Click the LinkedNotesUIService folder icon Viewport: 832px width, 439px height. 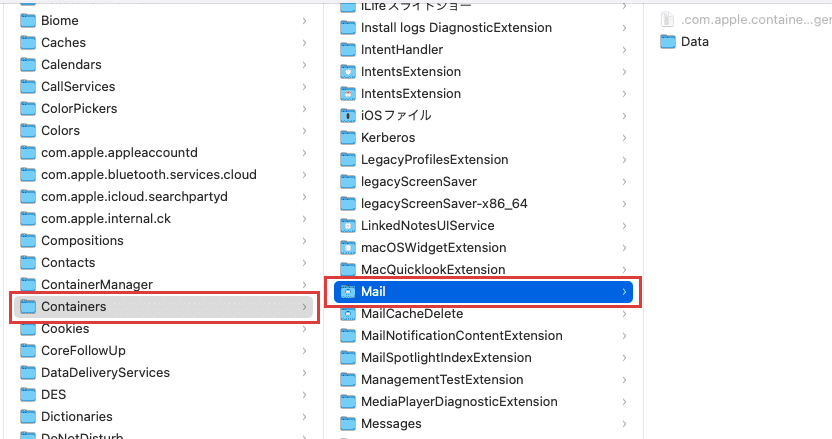click(348, 226)
